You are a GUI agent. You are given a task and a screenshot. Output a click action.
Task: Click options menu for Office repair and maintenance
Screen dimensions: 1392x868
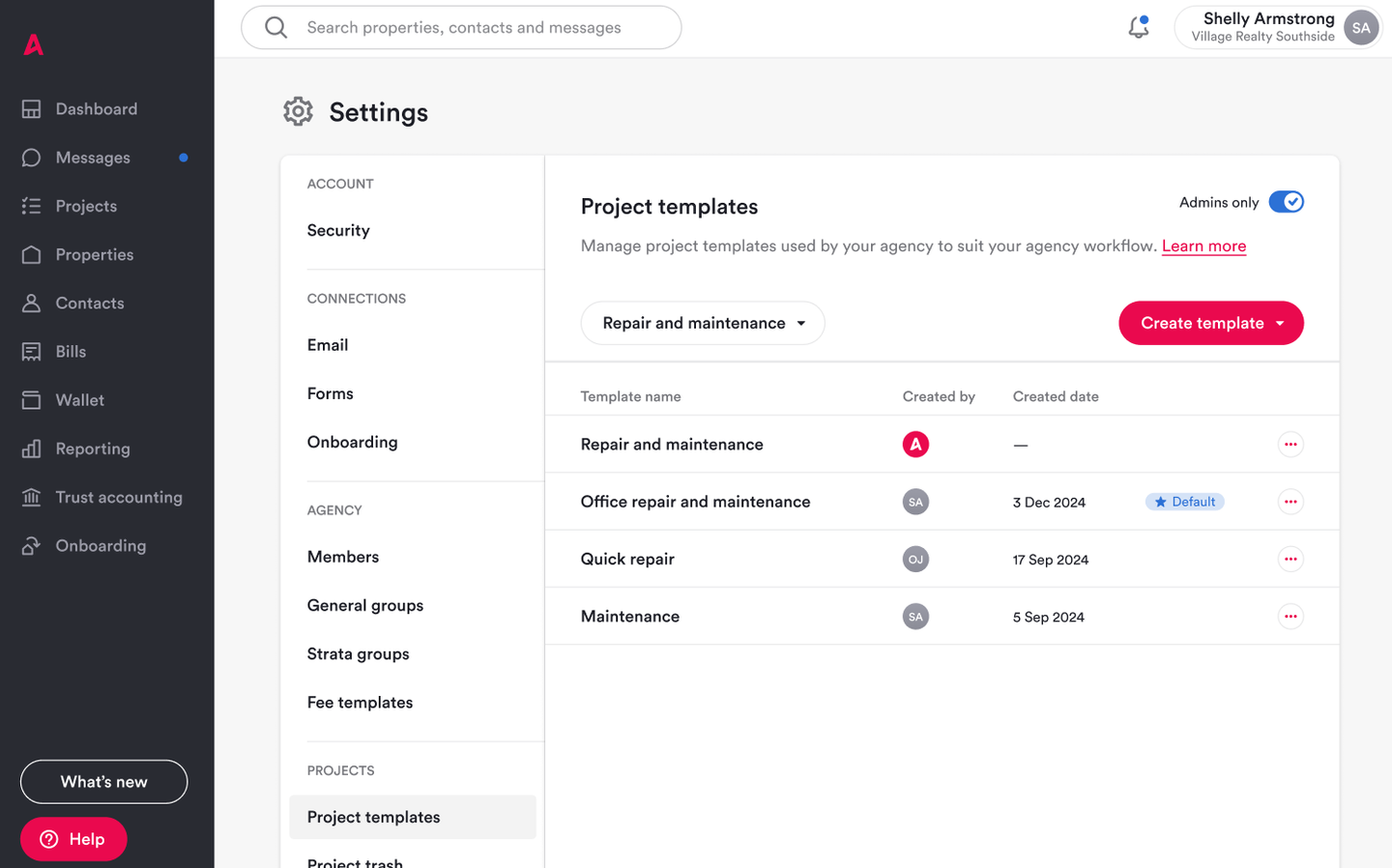point(1290,502)
